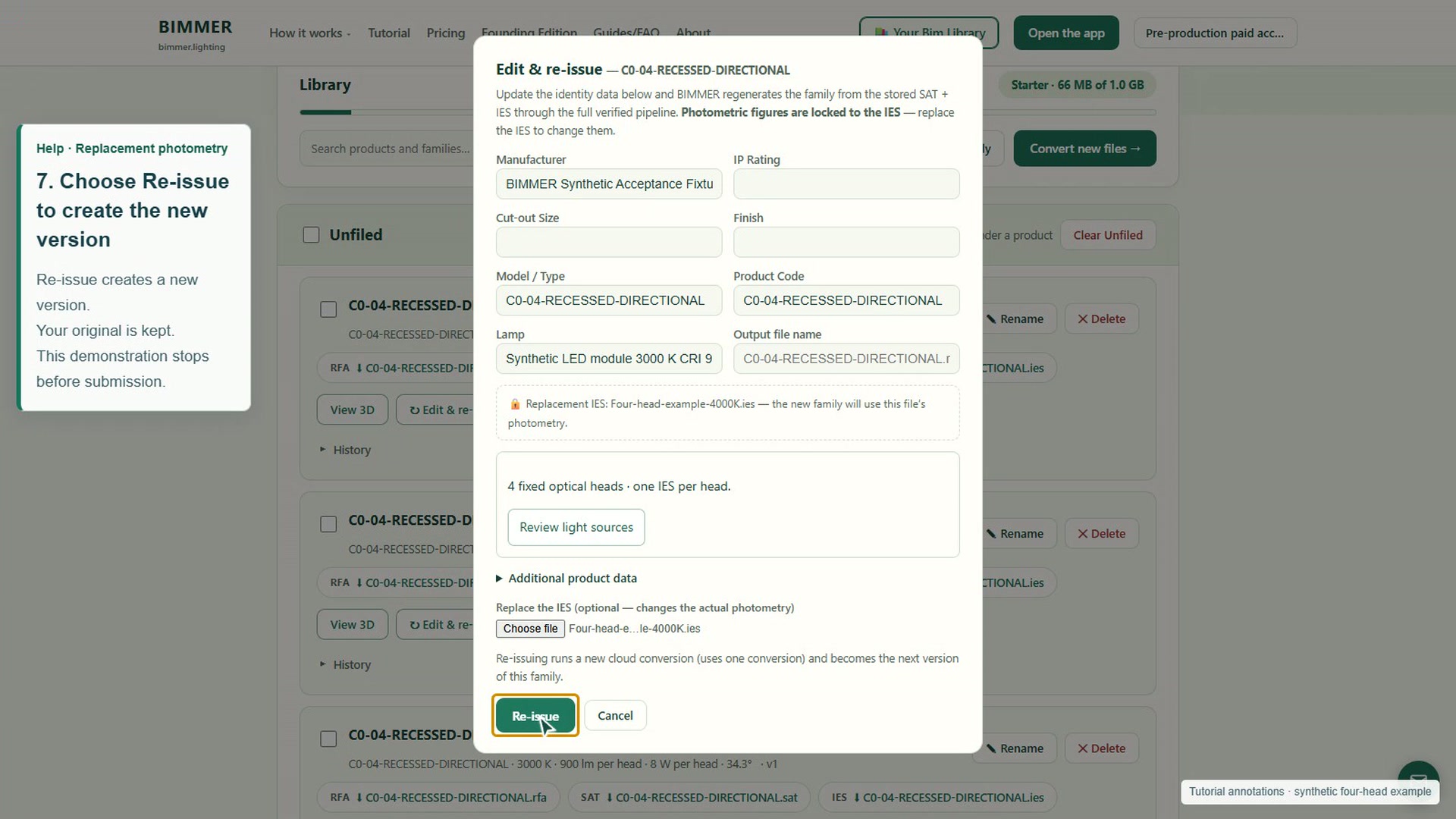Open the app via header button
Viewport: 1456px width, 819px height.
(1066, 33)
